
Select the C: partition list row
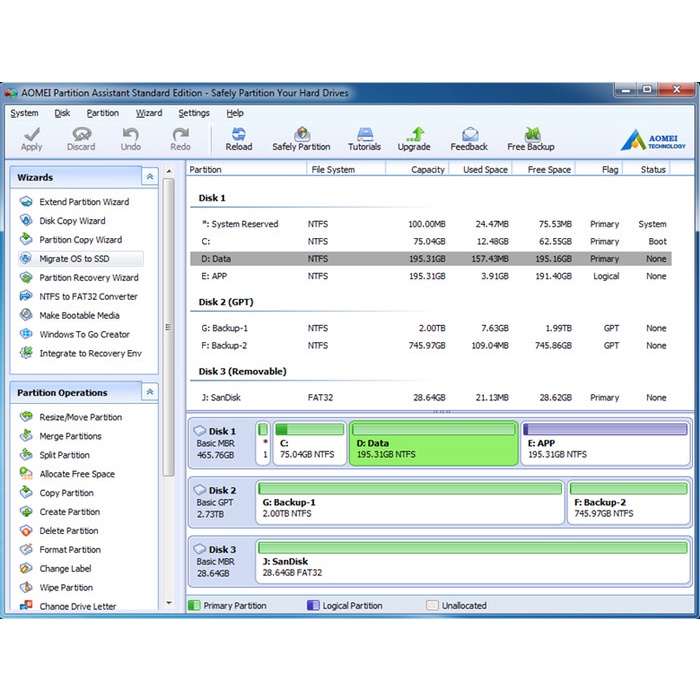[431, 242]
